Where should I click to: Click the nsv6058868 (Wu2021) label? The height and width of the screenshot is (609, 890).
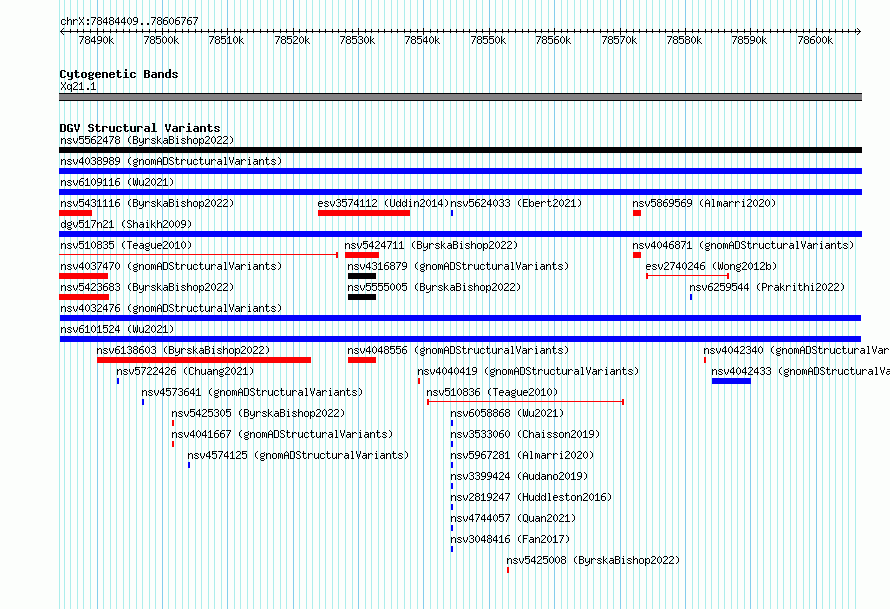point(507,413)
